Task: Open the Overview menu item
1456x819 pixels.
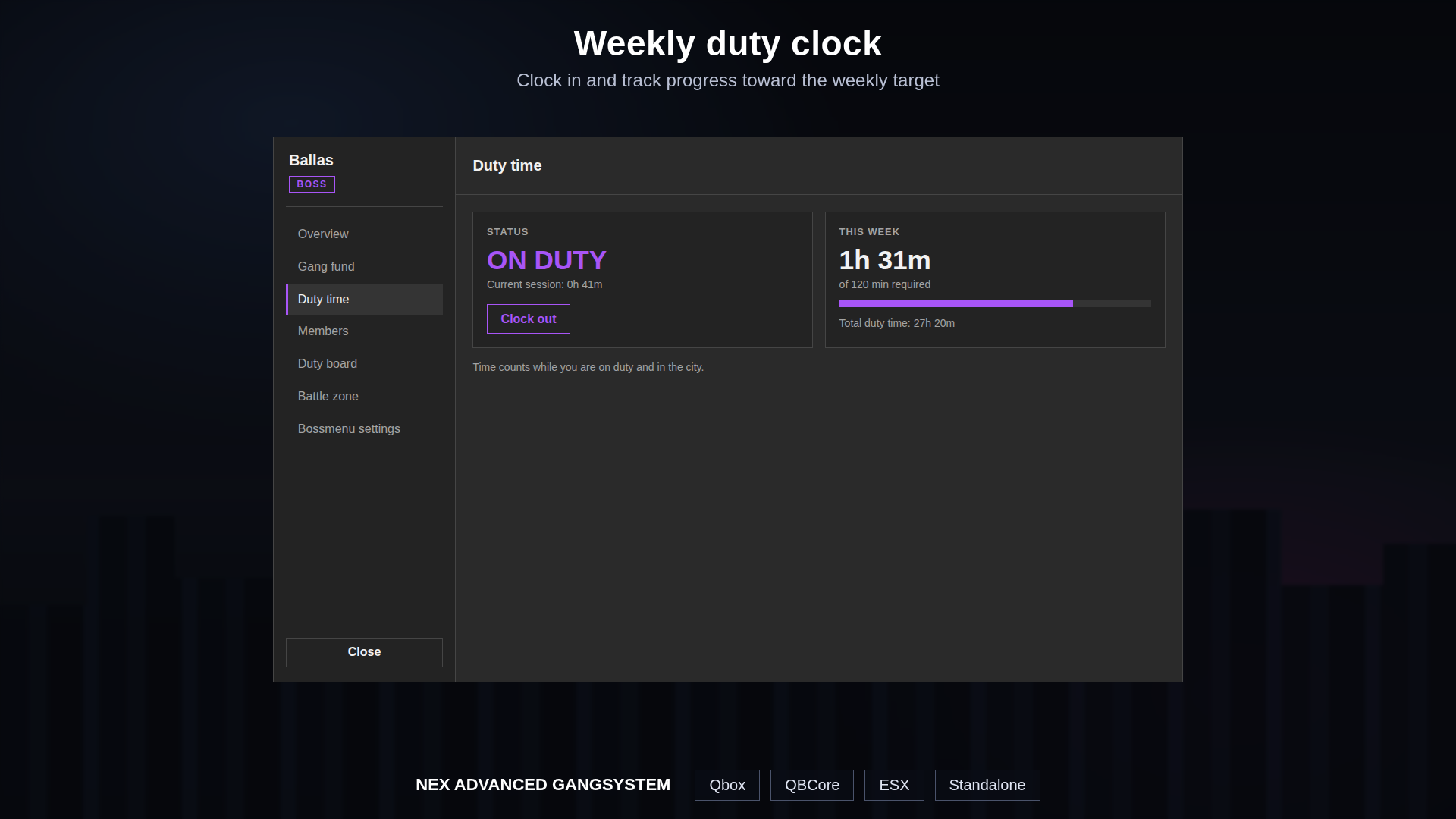Action: [364, 234]
